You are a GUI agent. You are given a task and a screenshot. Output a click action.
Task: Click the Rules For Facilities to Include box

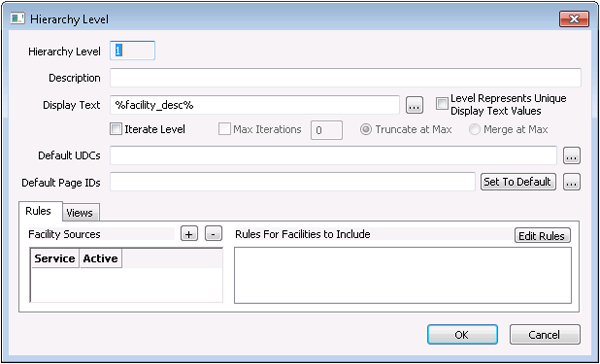(403, 275)
